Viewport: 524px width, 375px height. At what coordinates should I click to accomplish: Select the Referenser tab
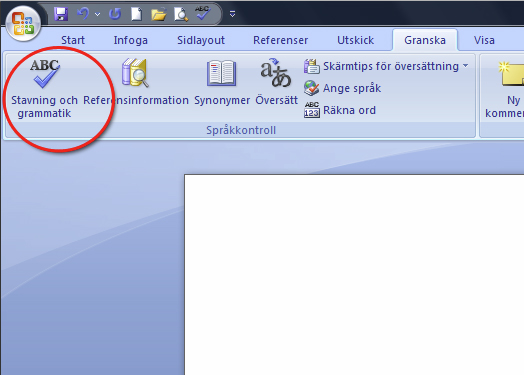tap(280, 40)
